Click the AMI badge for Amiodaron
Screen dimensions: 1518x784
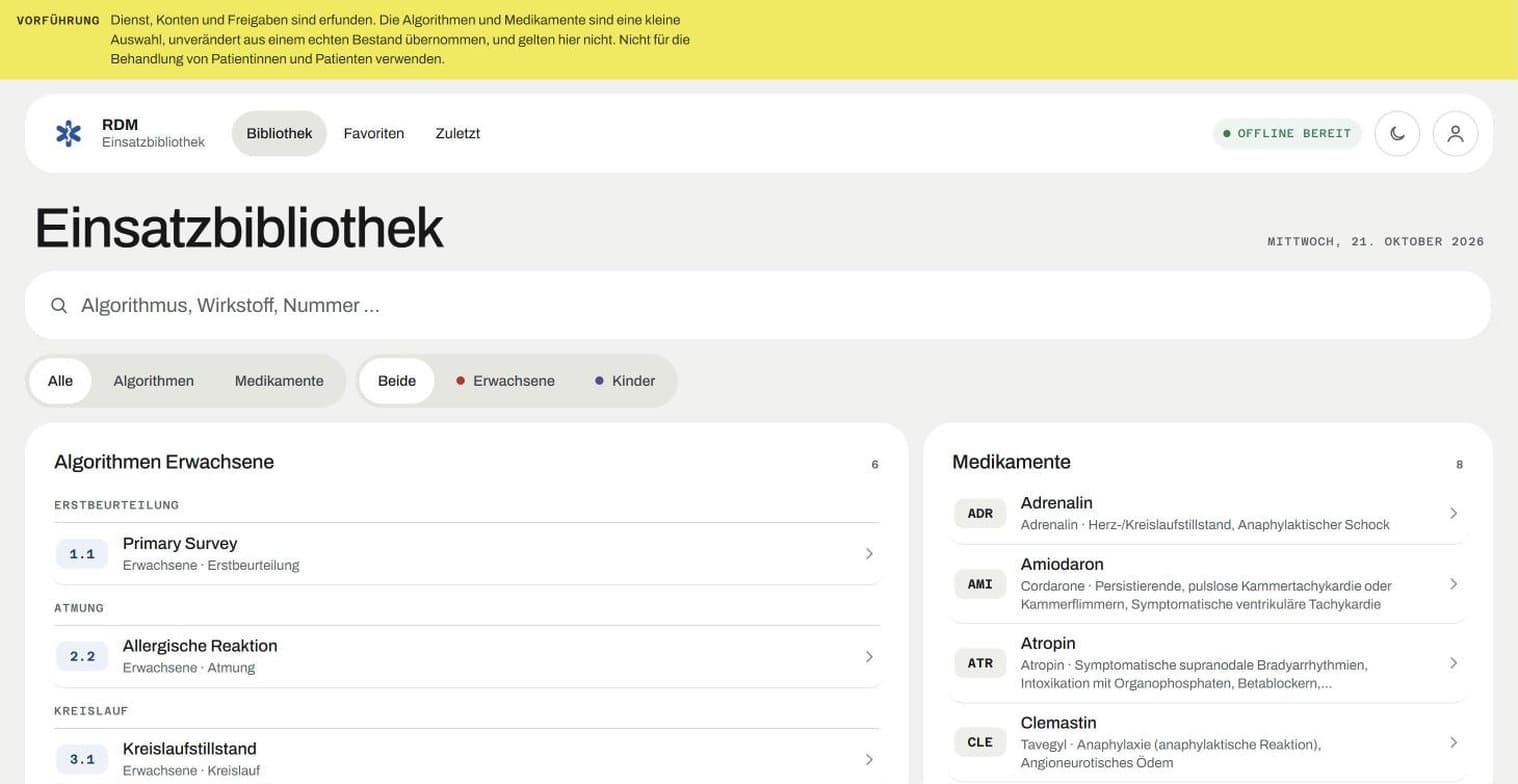980,584
